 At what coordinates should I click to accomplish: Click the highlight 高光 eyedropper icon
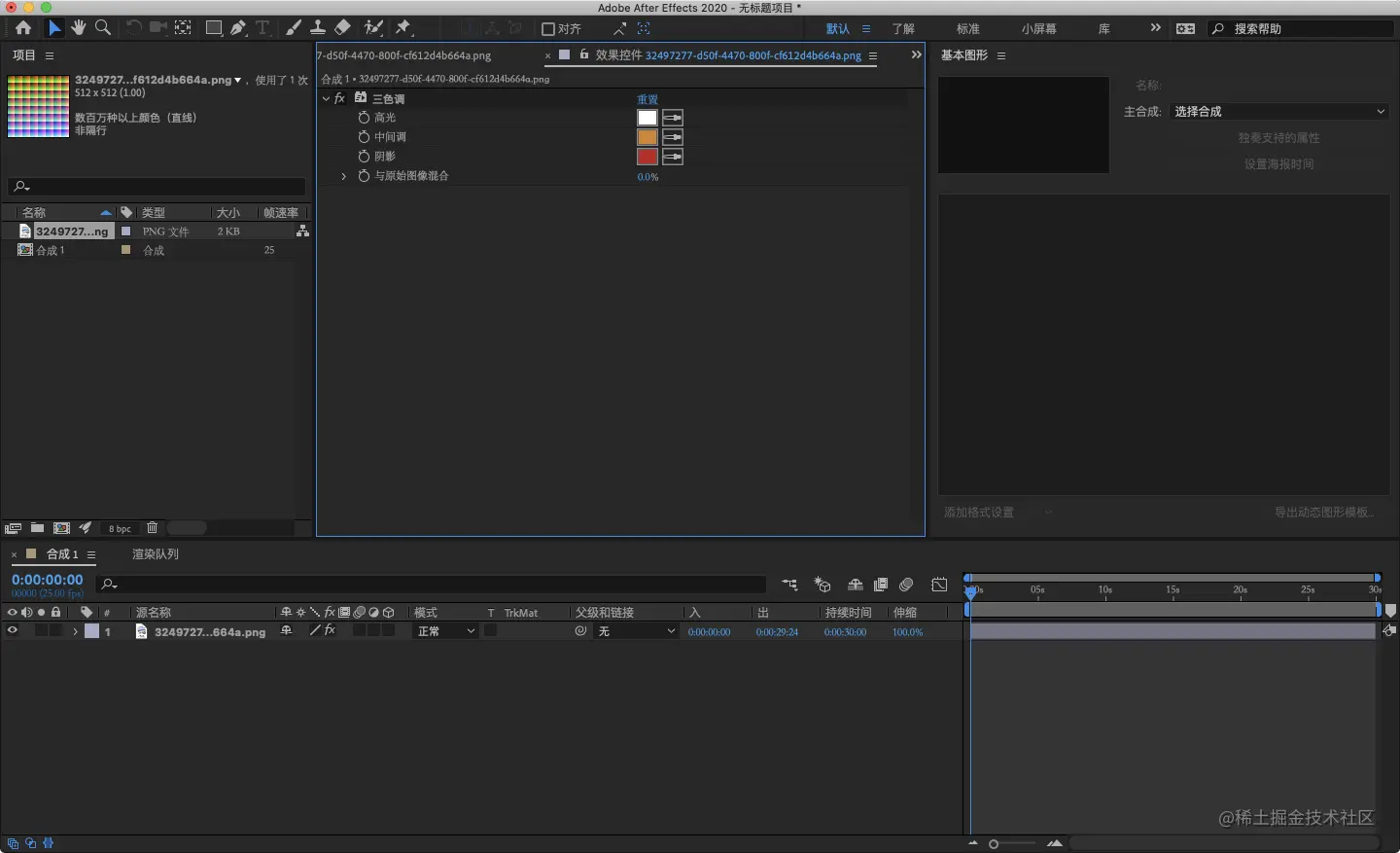(673, 118)
